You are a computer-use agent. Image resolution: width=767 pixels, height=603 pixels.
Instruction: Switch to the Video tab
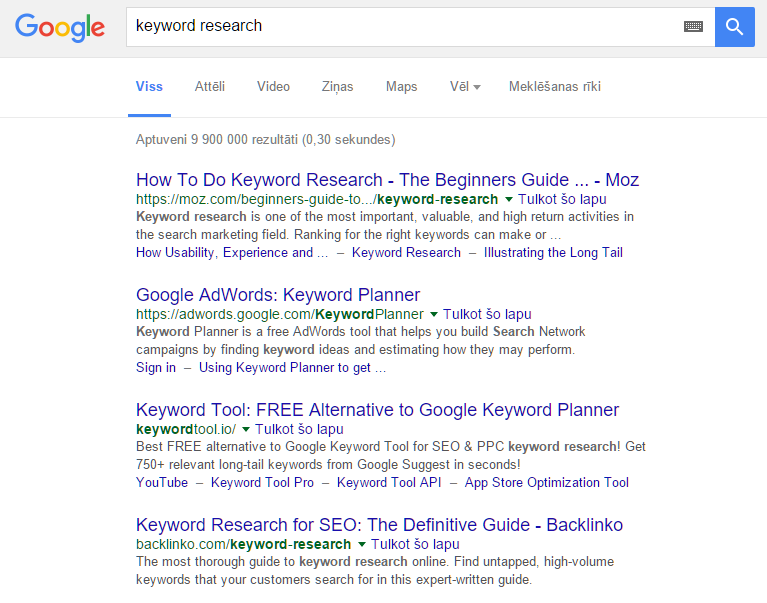[x=273, y=87]
